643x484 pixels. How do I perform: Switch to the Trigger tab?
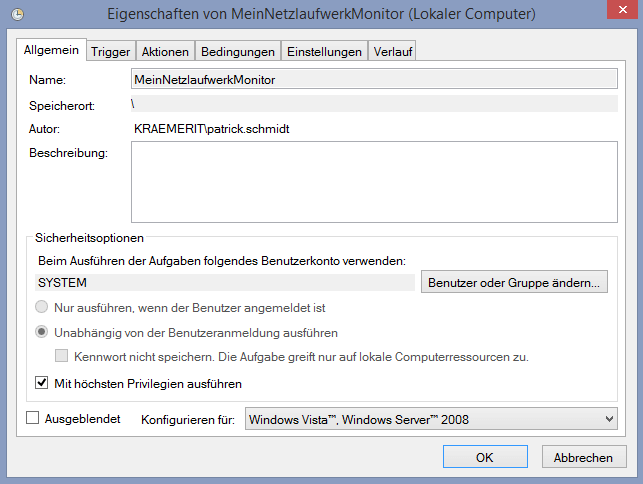tap(110, 51)
